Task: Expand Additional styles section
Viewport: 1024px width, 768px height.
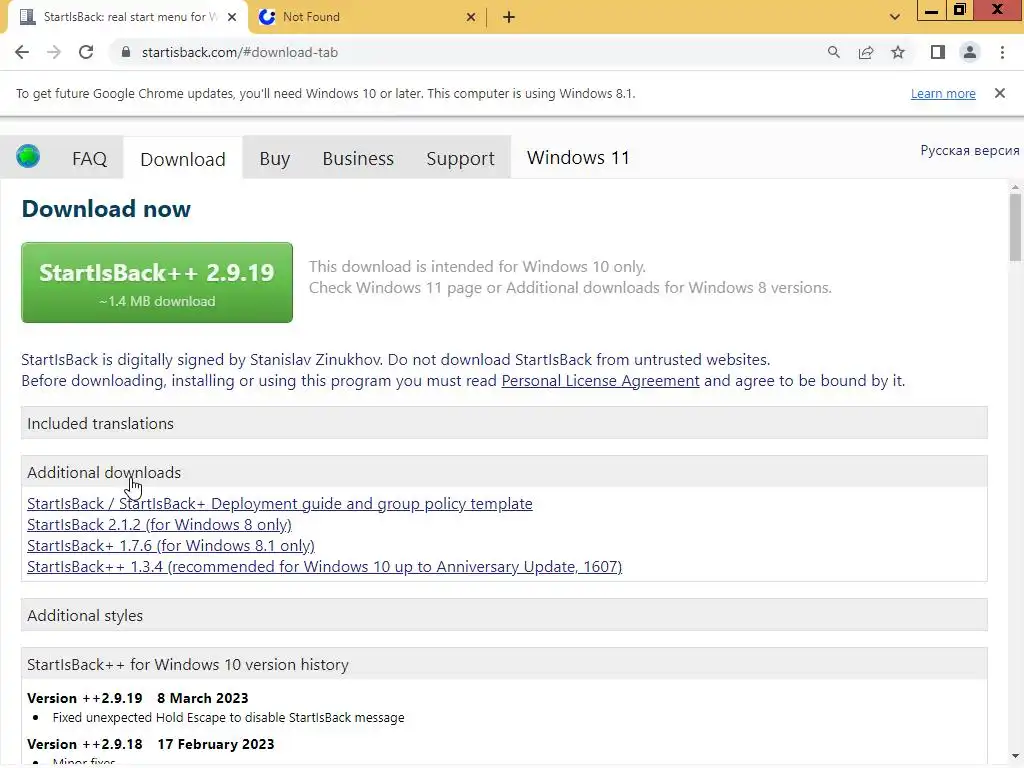Action: [x=504, y=615]
